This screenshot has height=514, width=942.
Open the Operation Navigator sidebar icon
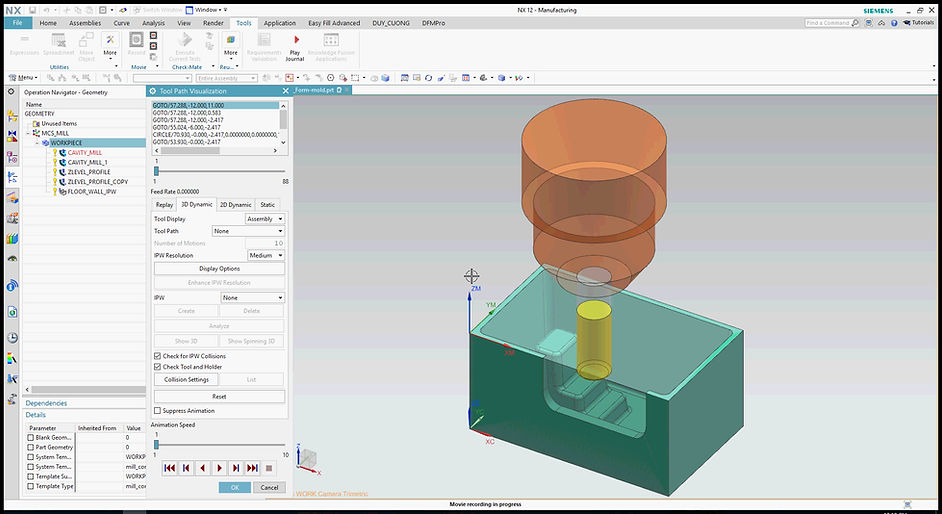pos(12,177)
